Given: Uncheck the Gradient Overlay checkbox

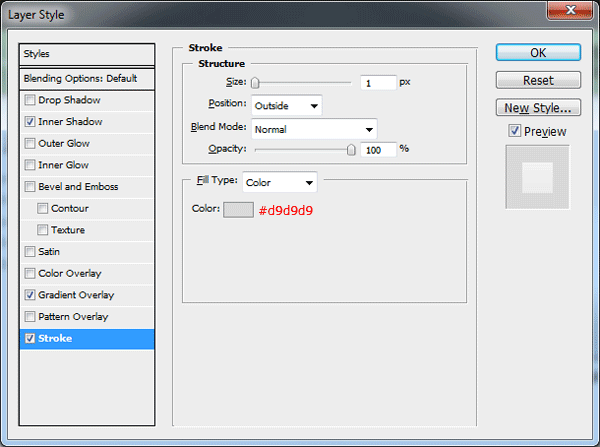Looking at the screenshot, I should coord(29,295).
